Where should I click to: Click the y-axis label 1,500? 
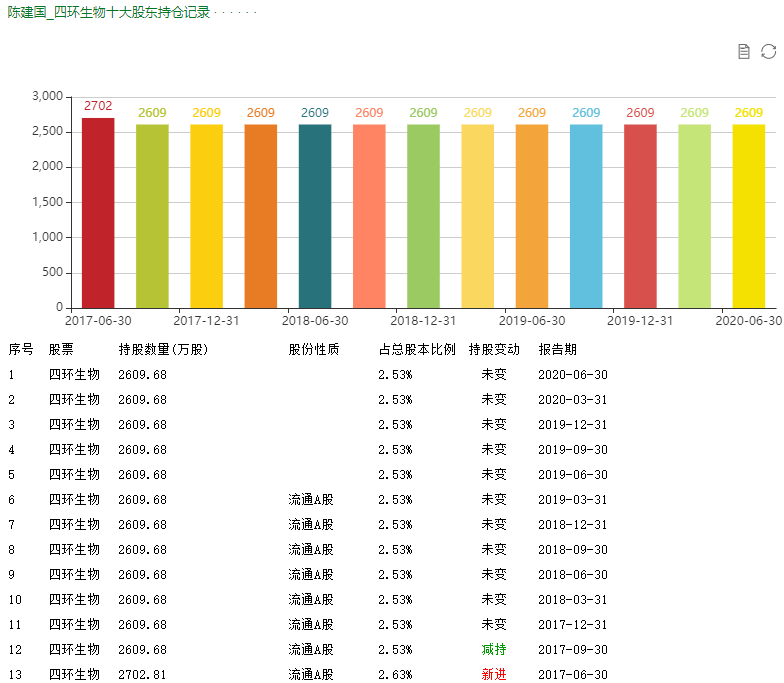tap(48, 202)
